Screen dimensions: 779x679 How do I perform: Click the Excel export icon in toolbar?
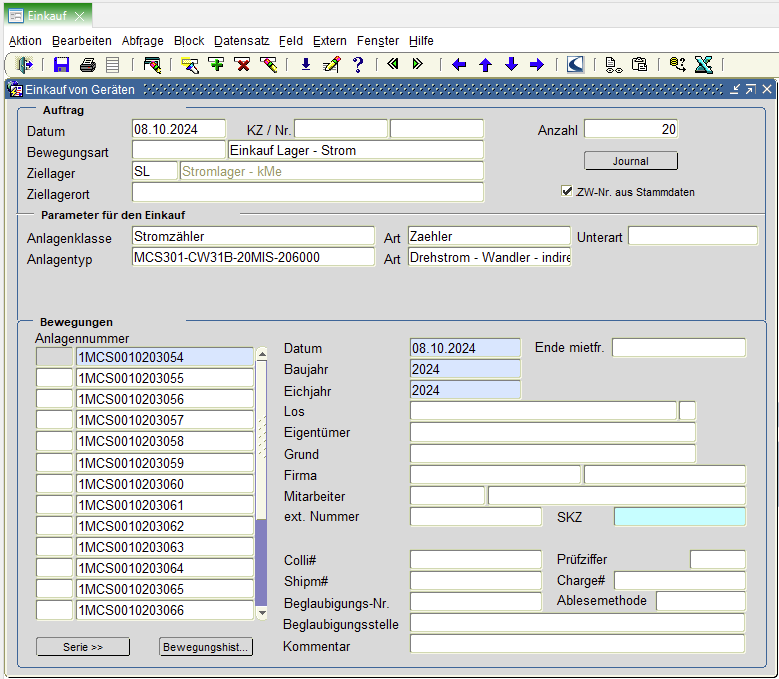coord(703,65)
